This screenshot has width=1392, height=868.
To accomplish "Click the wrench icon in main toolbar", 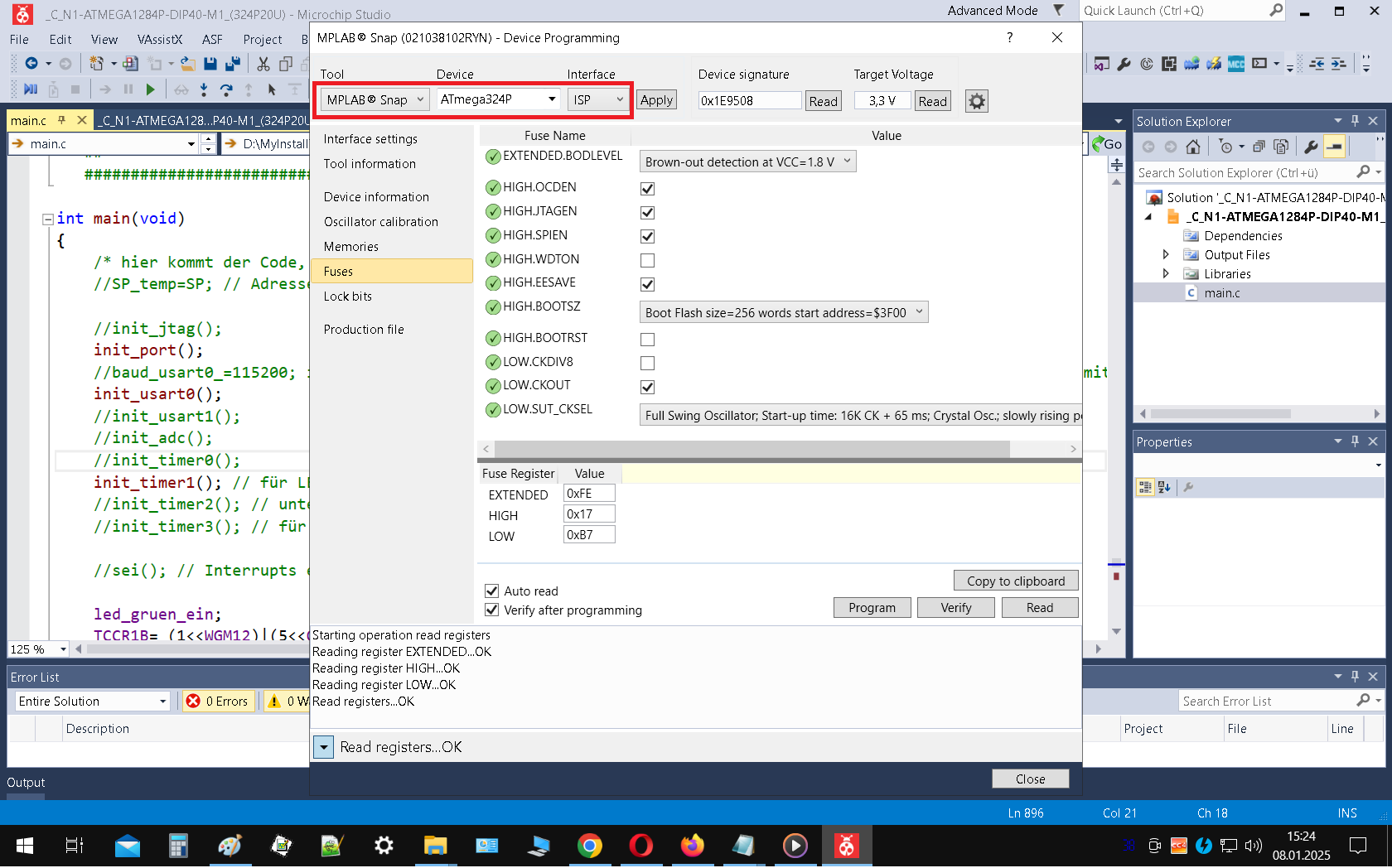I will (x=1124, y=64).
